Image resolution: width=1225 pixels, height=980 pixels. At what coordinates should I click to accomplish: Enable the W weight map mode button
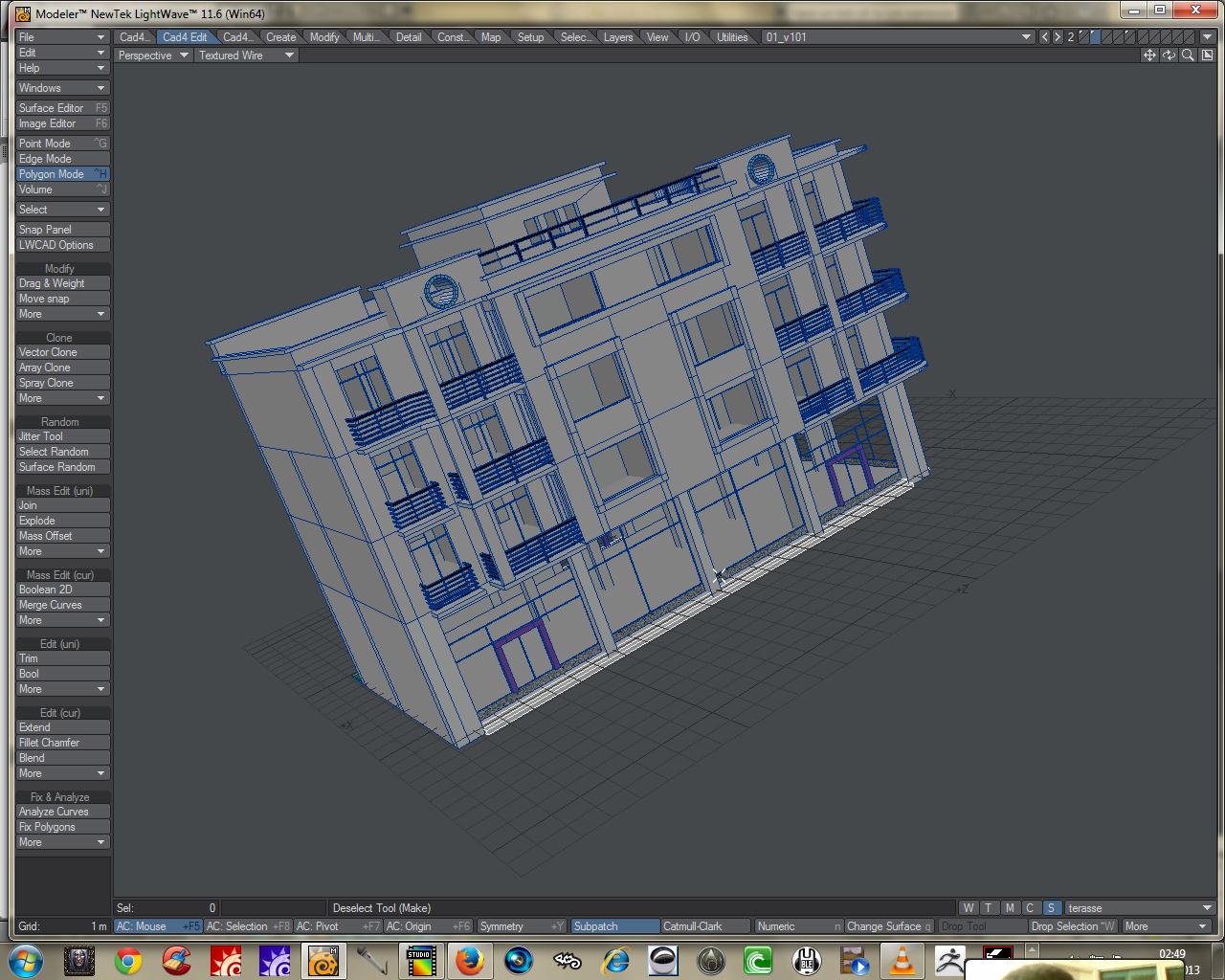(969, 908)
